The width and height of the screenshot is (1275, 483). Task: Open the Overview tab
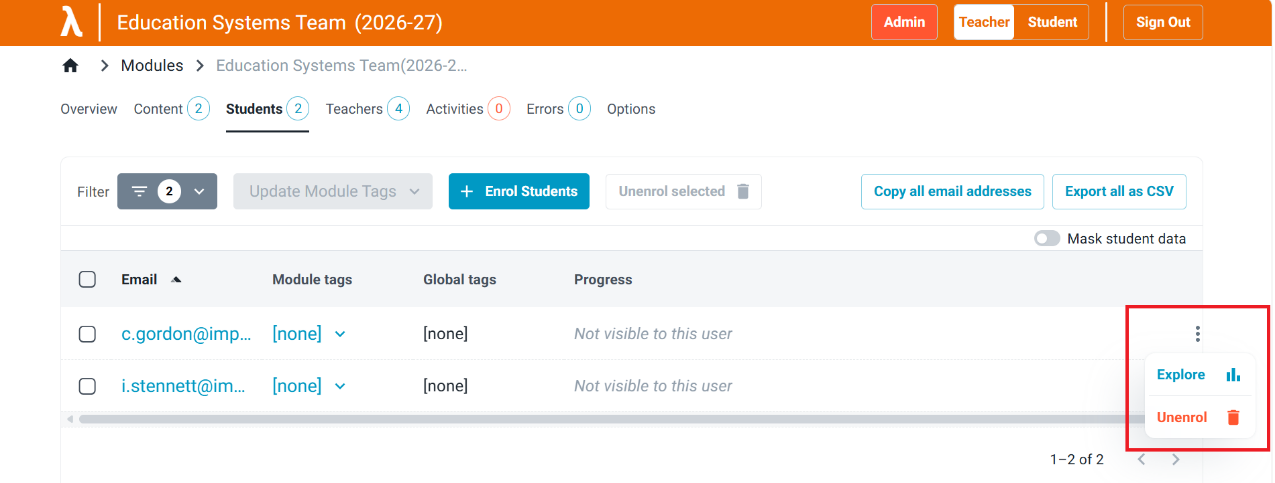89,109
